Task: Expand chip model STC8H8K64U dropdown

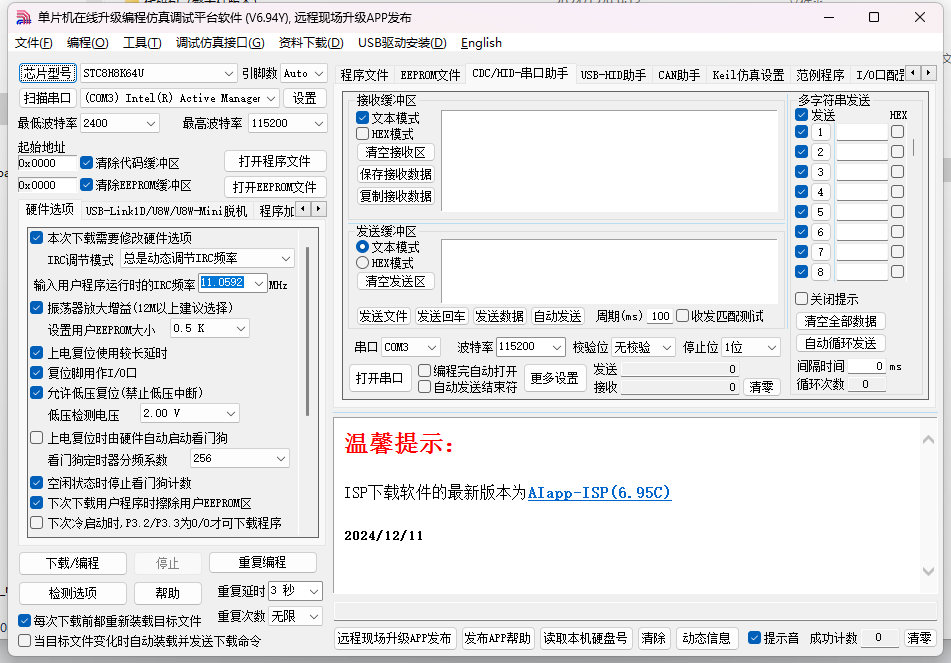Action: pyautogui.click(x=229, y=73)
